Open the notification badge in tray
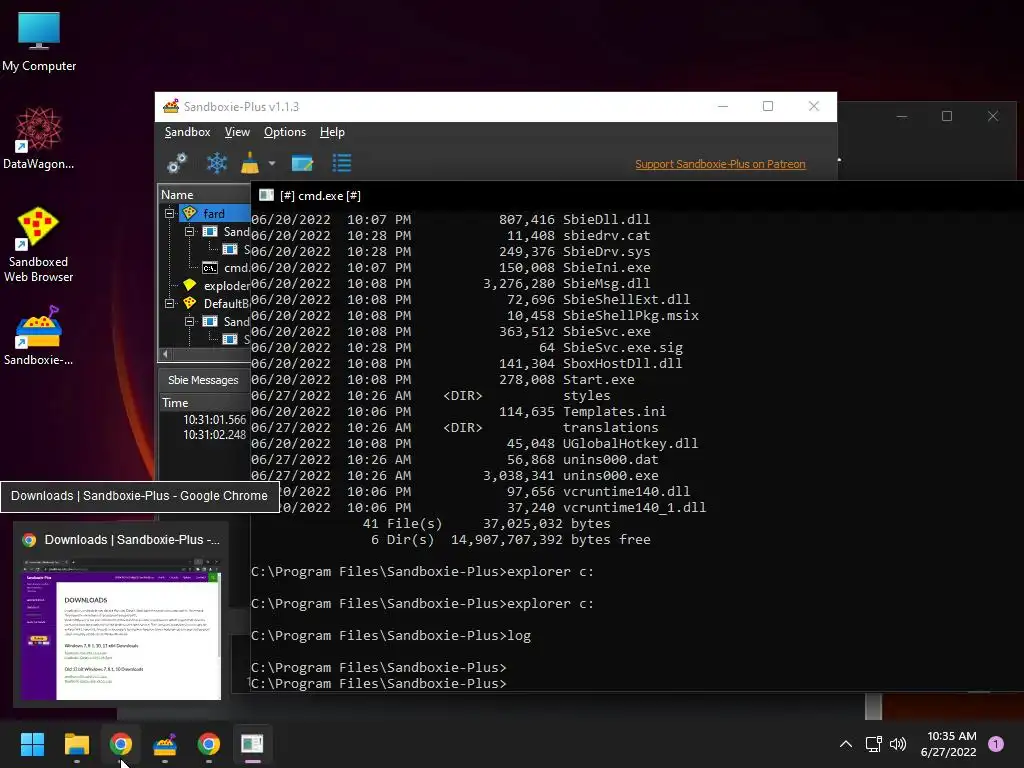This screenshot has width=1024, height=768. [996, 744]
